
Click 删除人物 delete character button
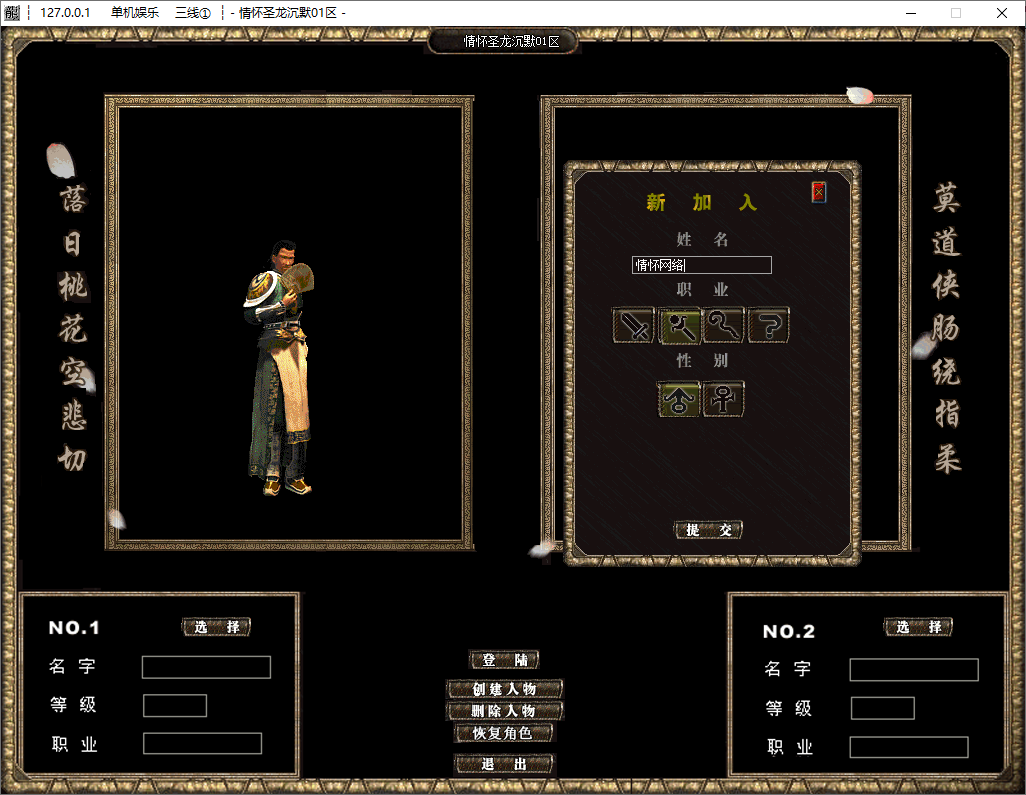pyautogui.click(x=504, y=711)
